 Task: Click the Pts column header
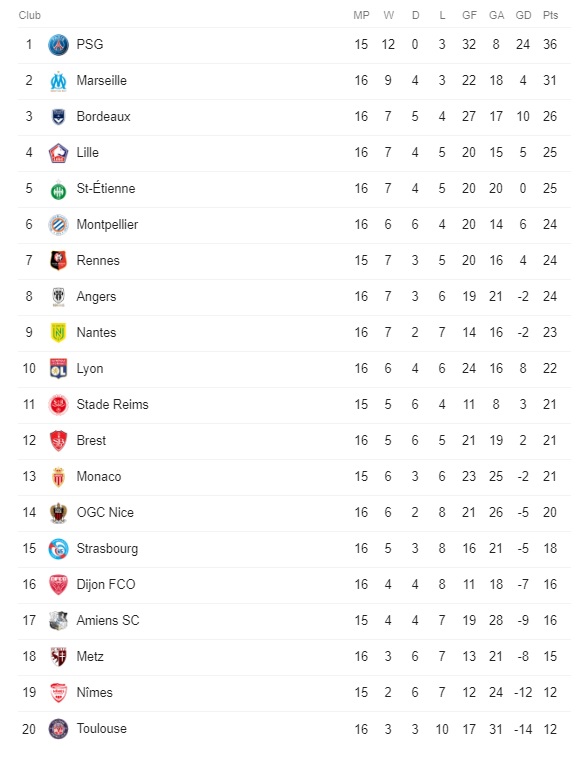click(x=550, y=15)
